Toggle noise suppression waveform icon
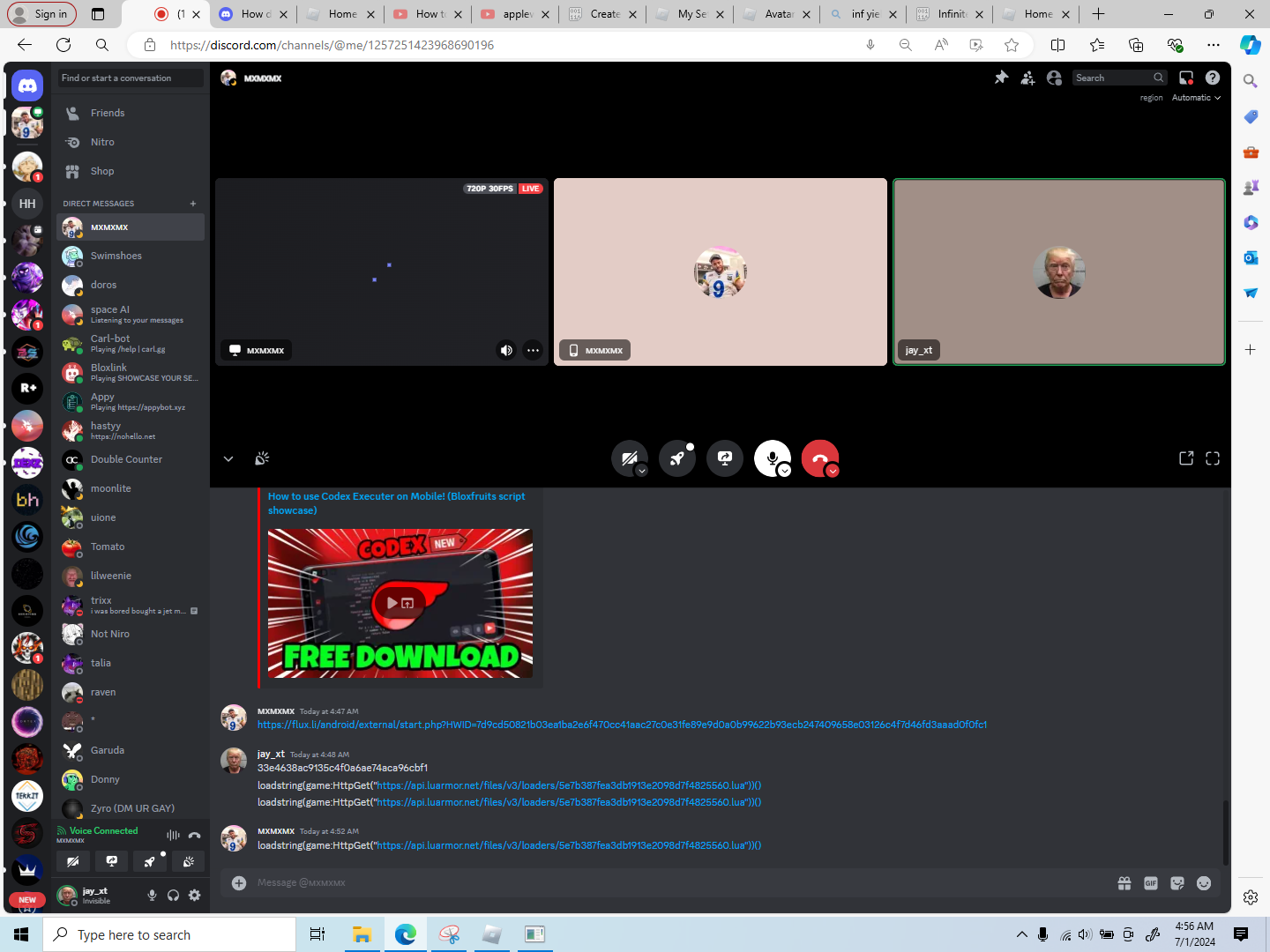This screenshot has height=952, width=1270. click(x=173, y=835)
